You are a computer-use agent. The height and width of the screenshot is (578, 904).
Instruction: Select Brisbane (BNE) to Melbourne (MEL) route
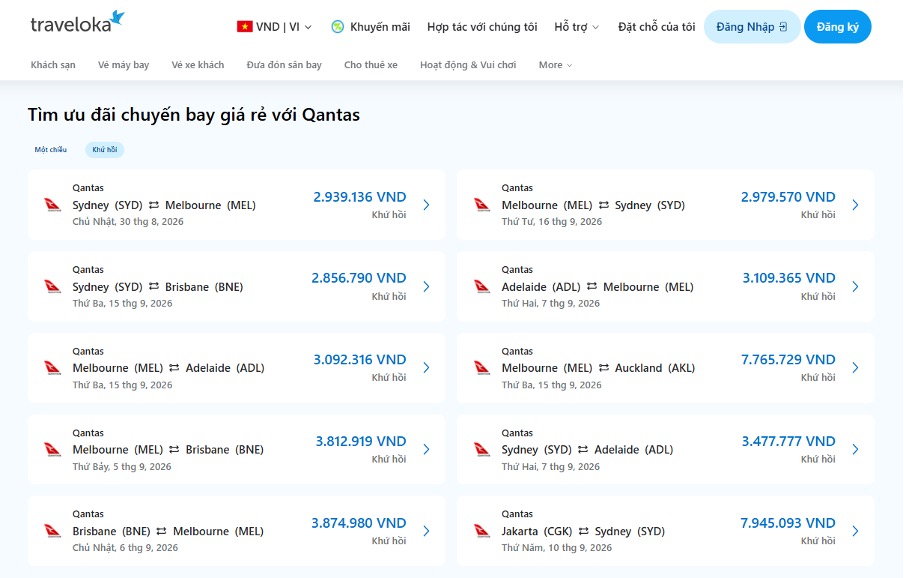[x=168, y=531]
